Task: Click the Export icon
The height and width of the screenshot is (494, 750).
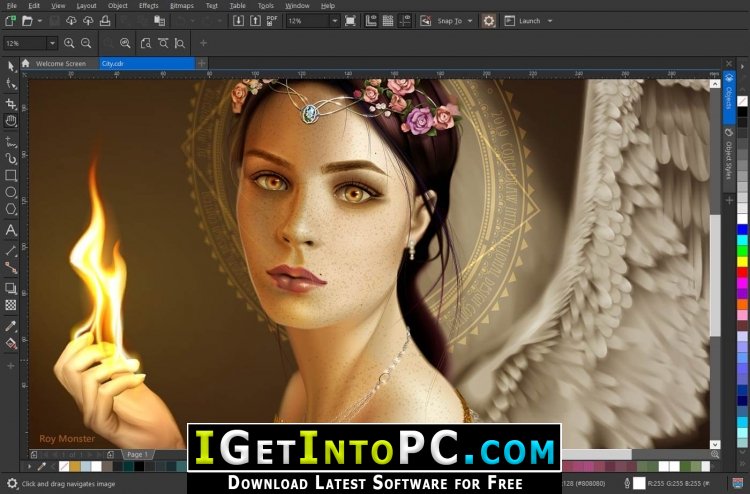Action: [x=255, y=21]
